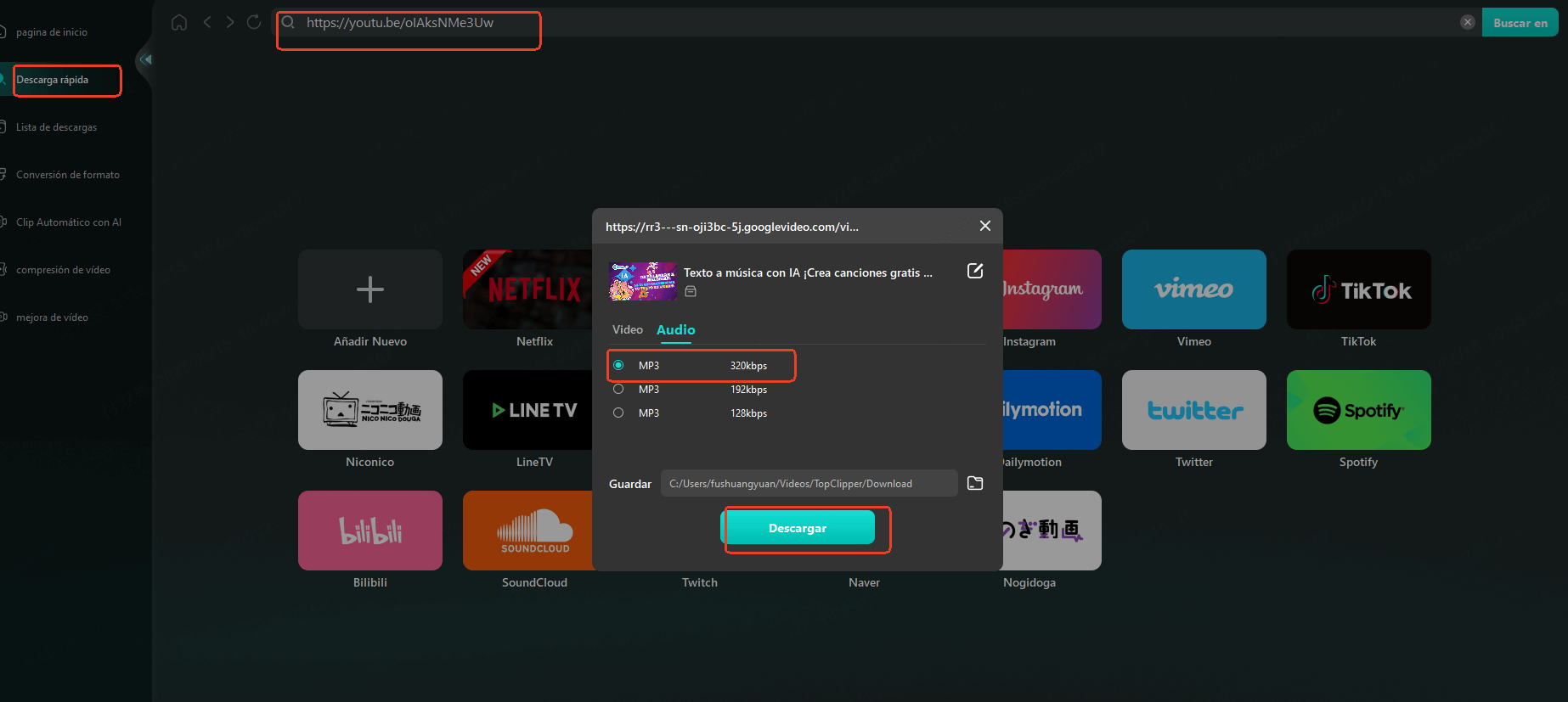Click the Buscar en button

[x=1520, y=23]
